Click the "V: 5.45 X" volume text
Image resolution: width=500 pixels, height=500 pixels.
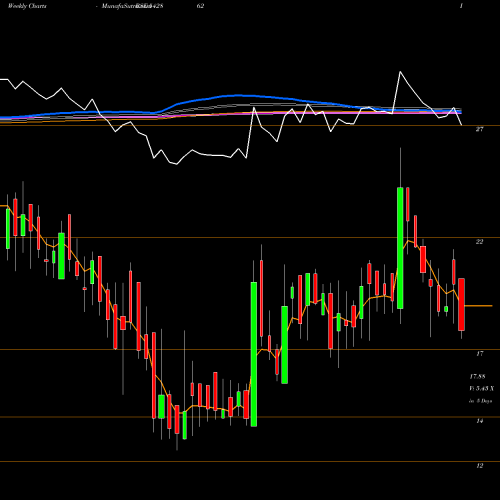482,389
